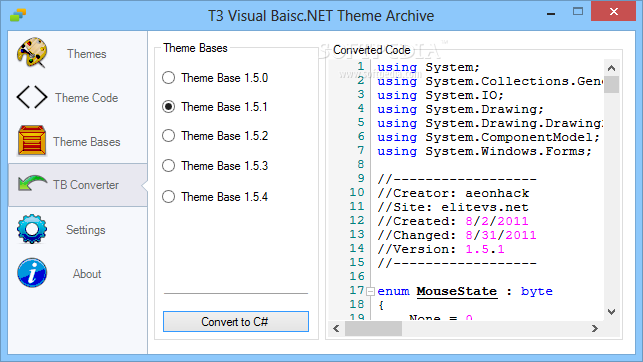The height and width of the screenshot is (362, 643).
Task: Click the About info icon
Action: [x=32, y=273]
